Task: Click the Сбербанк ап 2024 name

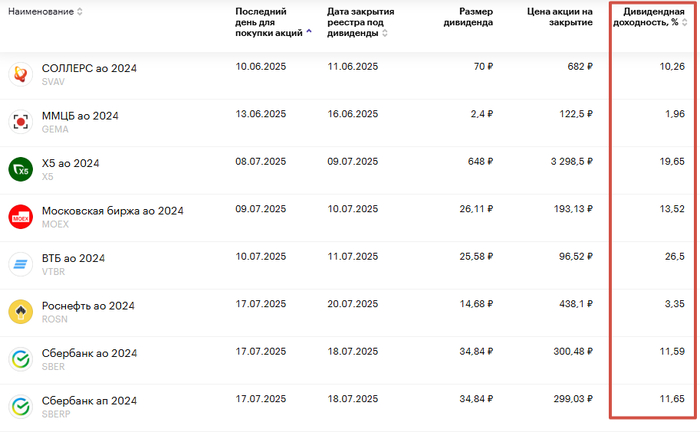Action: [89, 401]
